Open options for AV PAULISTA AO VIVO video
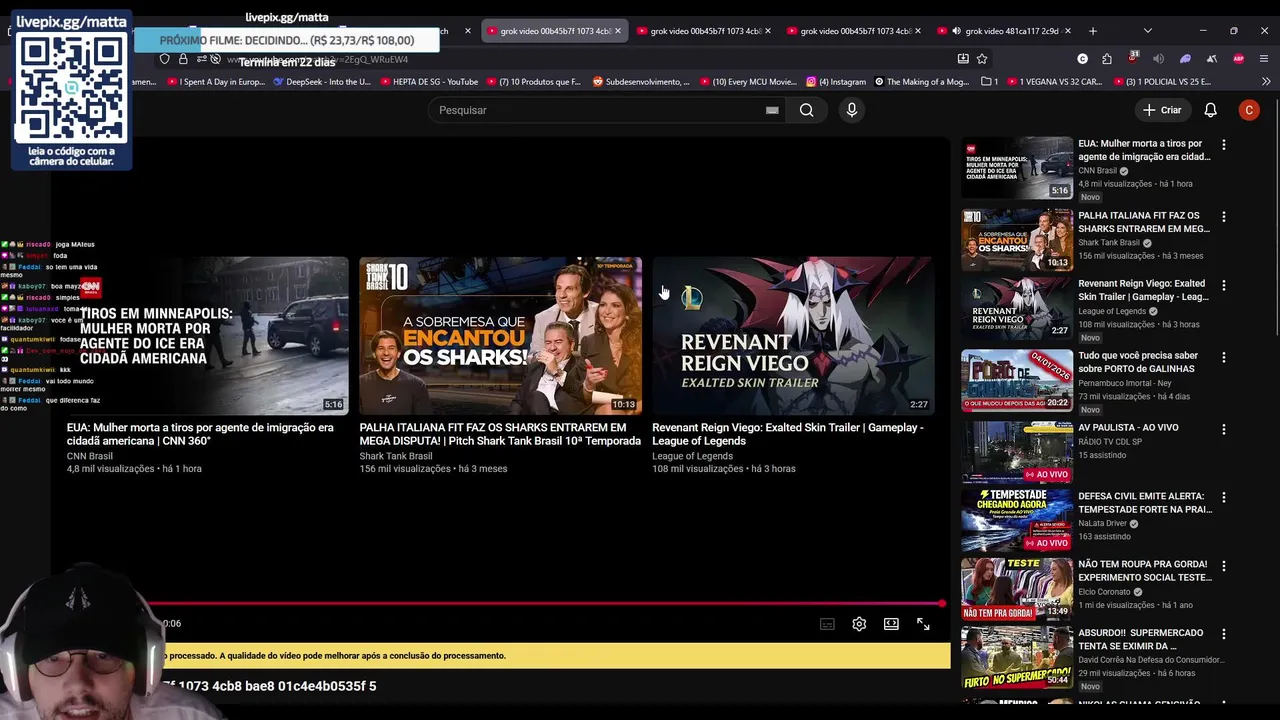1280x720 pixels. coord(1223,429)
